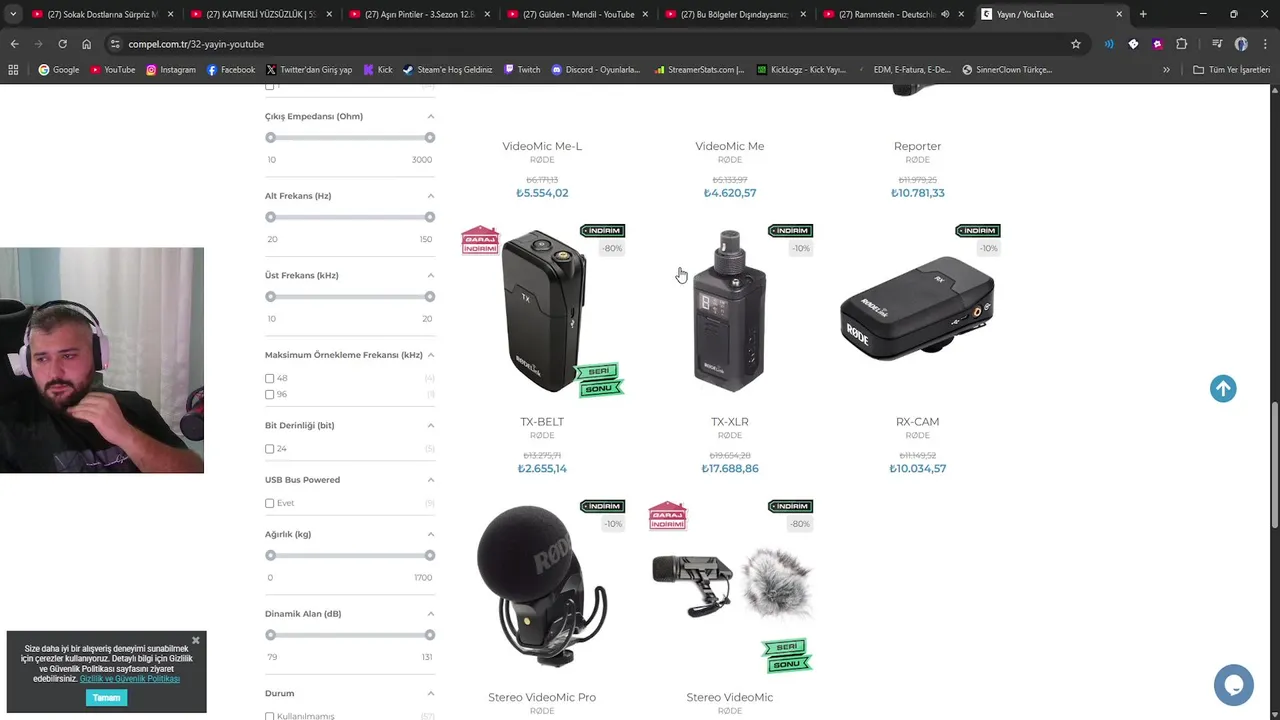Click the browser back arrow
1280x720 pixels.
[x=14, y=44]
